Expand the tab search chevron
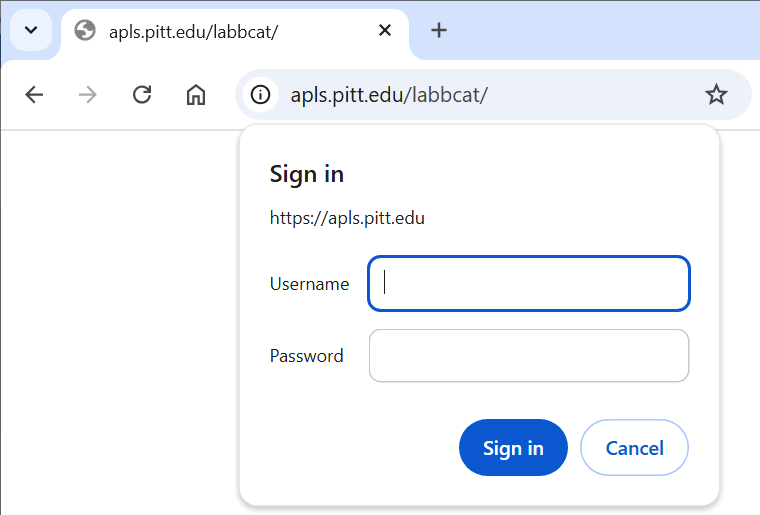 point(31,30)
